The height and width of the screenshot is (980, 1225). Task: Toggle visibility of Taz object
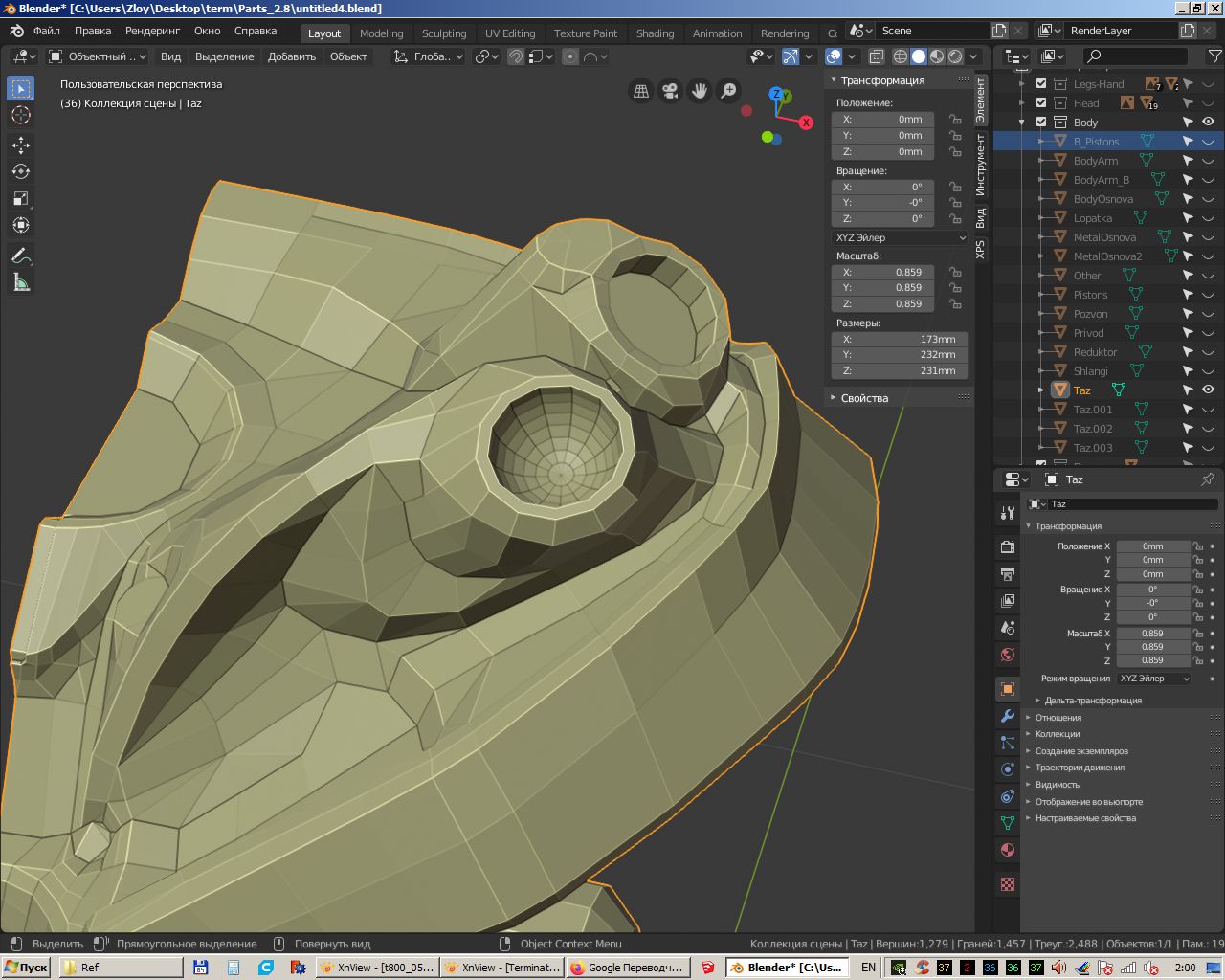coord(1208,390)
